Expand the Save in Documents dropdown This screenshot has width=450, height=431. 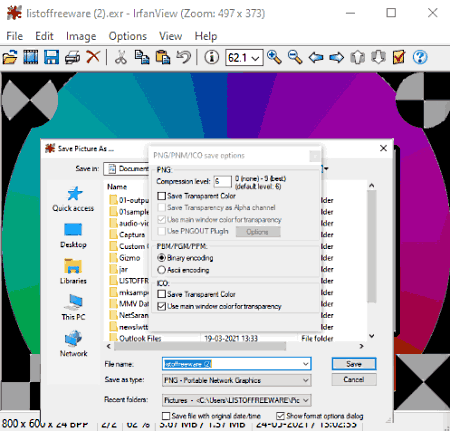click(326, 169)
